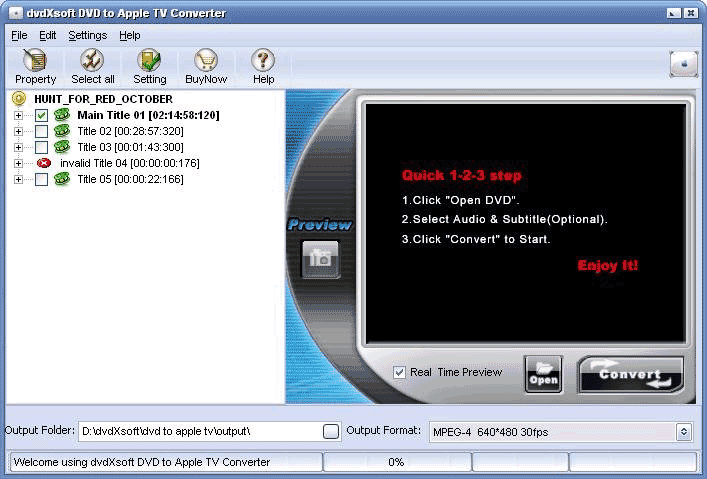Image resolution: width=707 pixels, height=479 pixels.
Task: Open the File menu
Action: (19, 35)
